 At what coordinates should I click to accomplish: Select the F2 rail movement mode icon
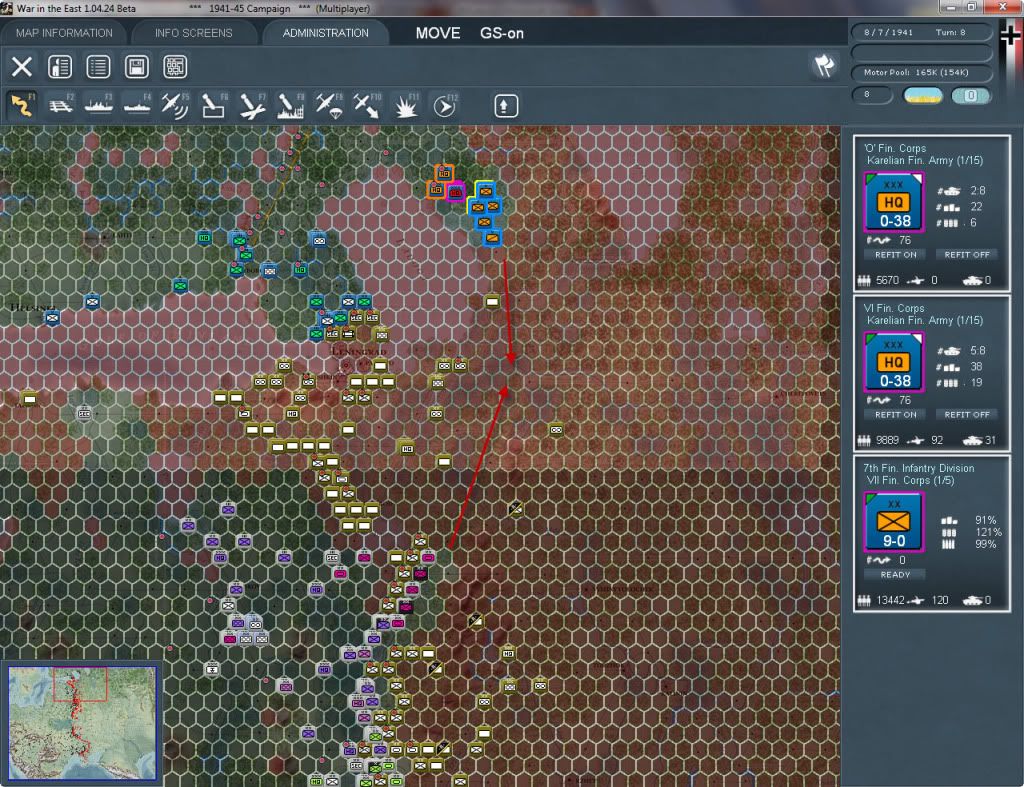tap(61, 105)
